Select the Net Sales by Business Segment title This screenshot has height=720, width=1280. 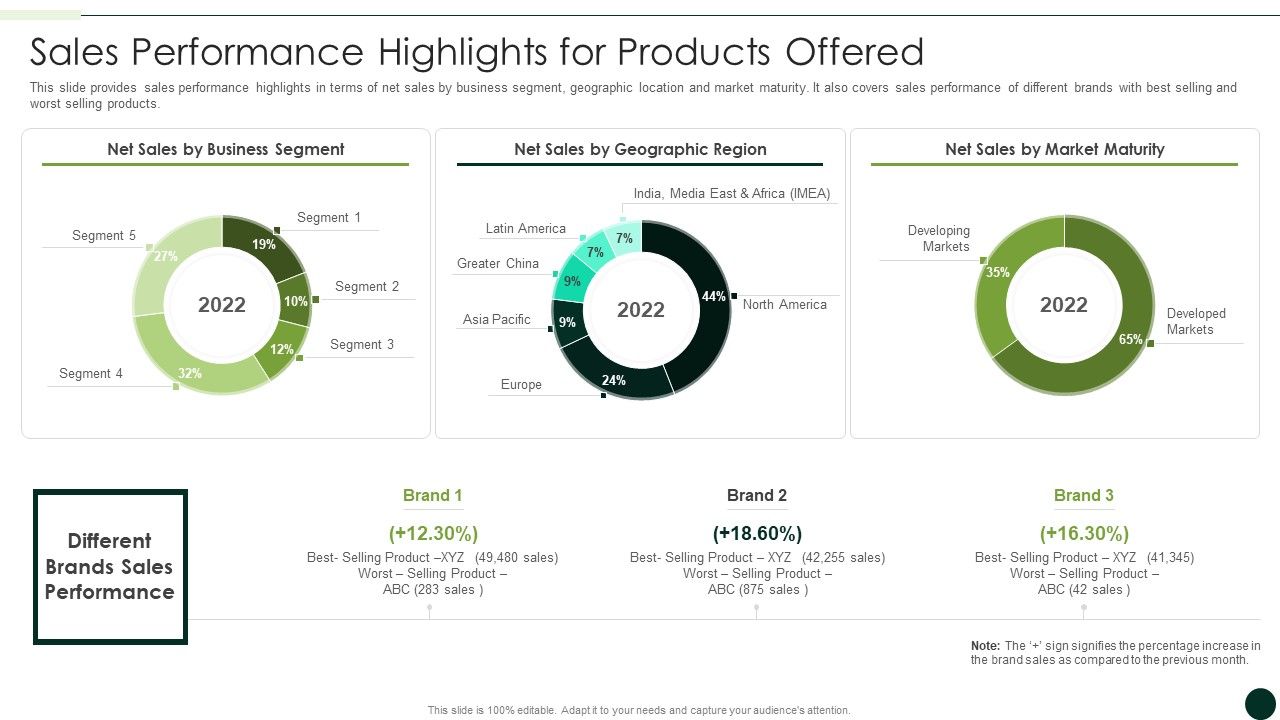226,149
